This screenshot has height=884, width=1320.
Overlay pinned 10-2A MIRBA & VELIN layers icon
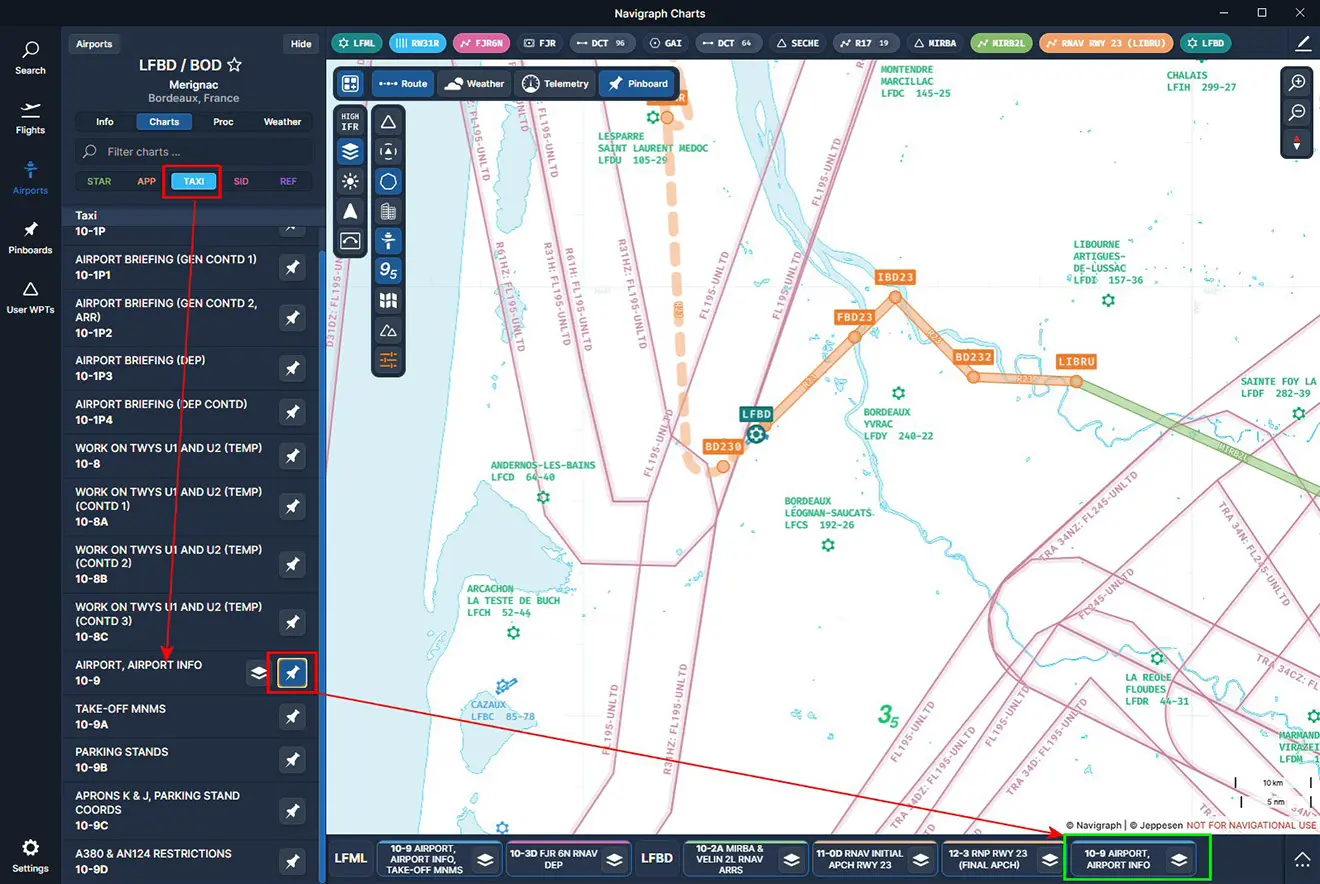click(791, 860)
